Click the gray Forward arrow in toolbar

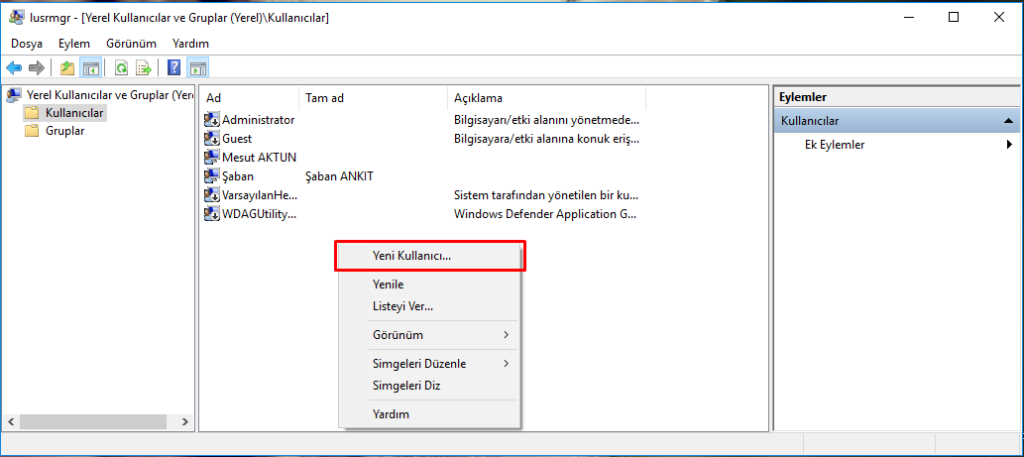(37, 67)
